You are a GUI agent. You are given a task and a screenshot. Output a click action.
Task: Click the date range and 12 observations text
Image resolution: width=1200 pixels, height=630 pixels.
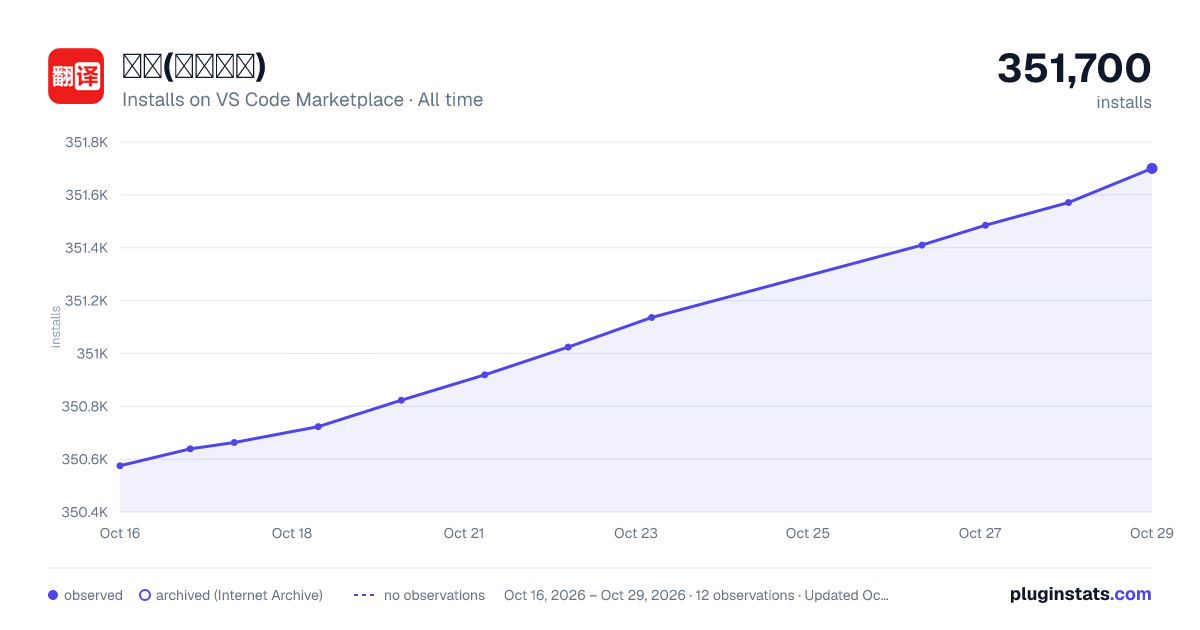pos(696,595)
